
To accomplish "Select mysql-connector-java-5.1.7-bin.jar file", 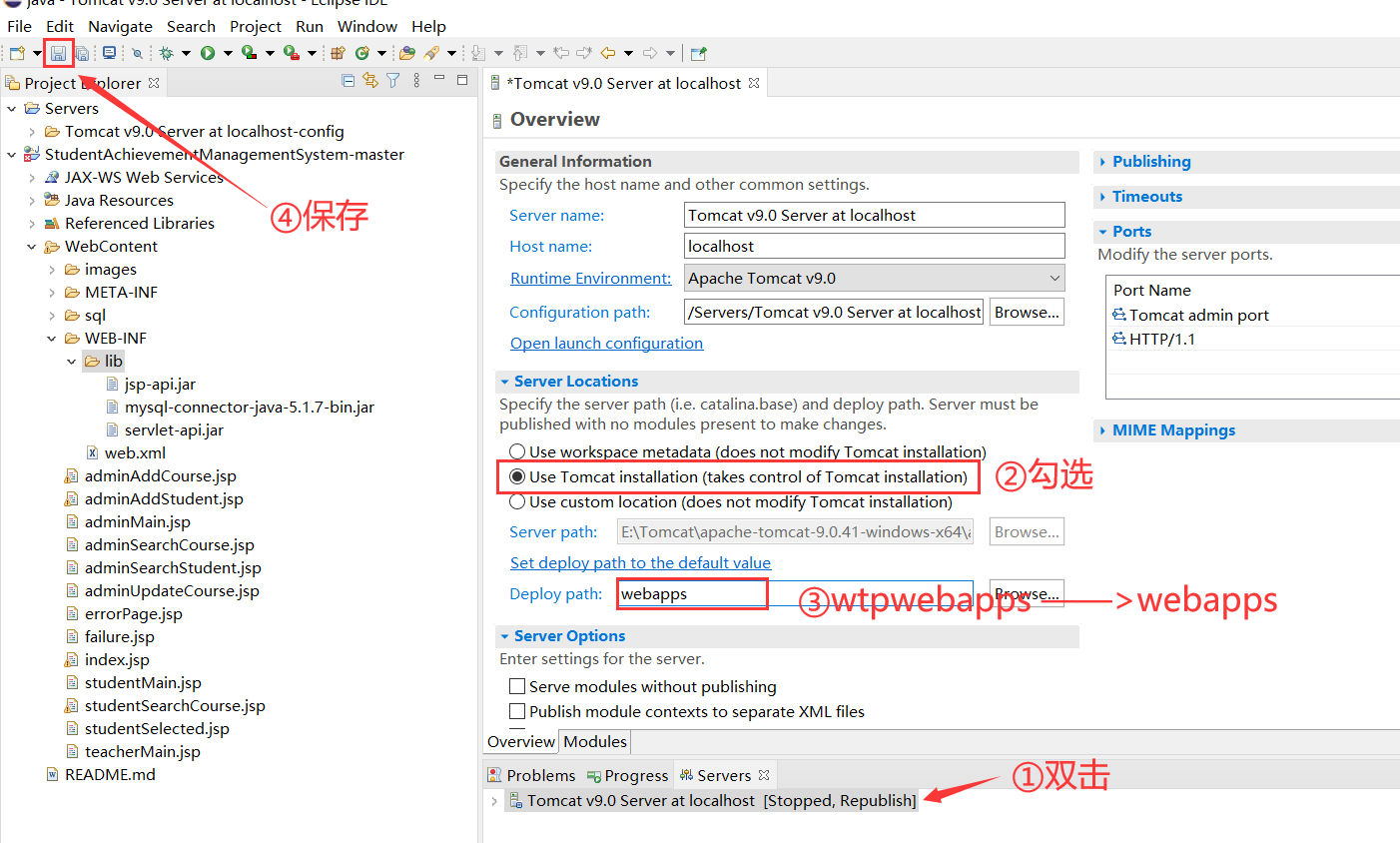I will coord(240,407).
